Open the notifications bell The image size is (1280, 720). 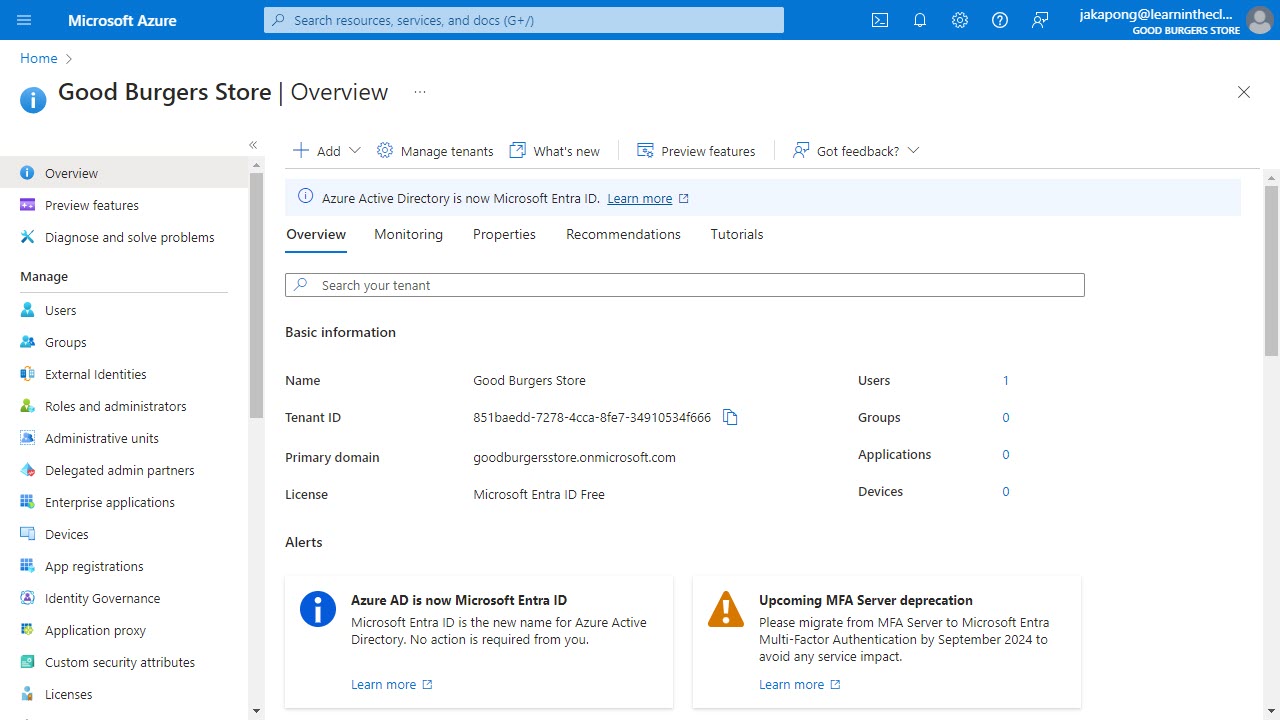point(920,20)
